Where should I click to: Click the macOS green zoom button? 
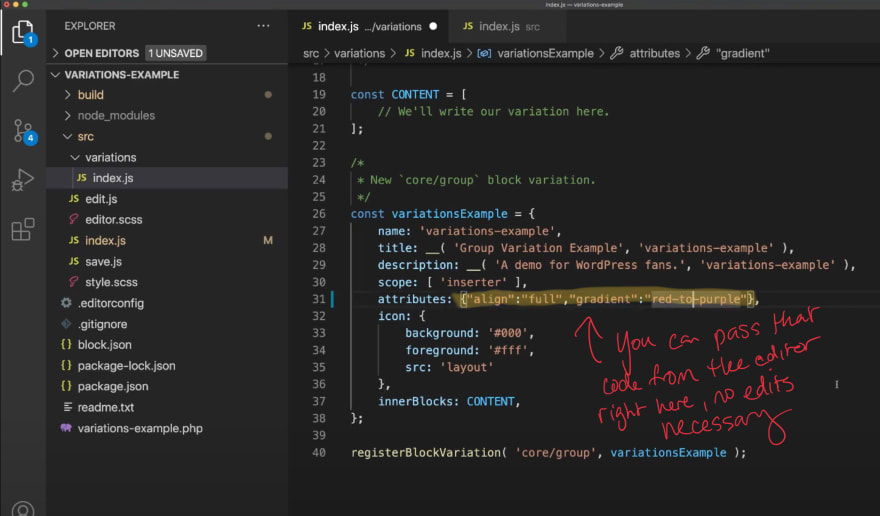point(25,4)
